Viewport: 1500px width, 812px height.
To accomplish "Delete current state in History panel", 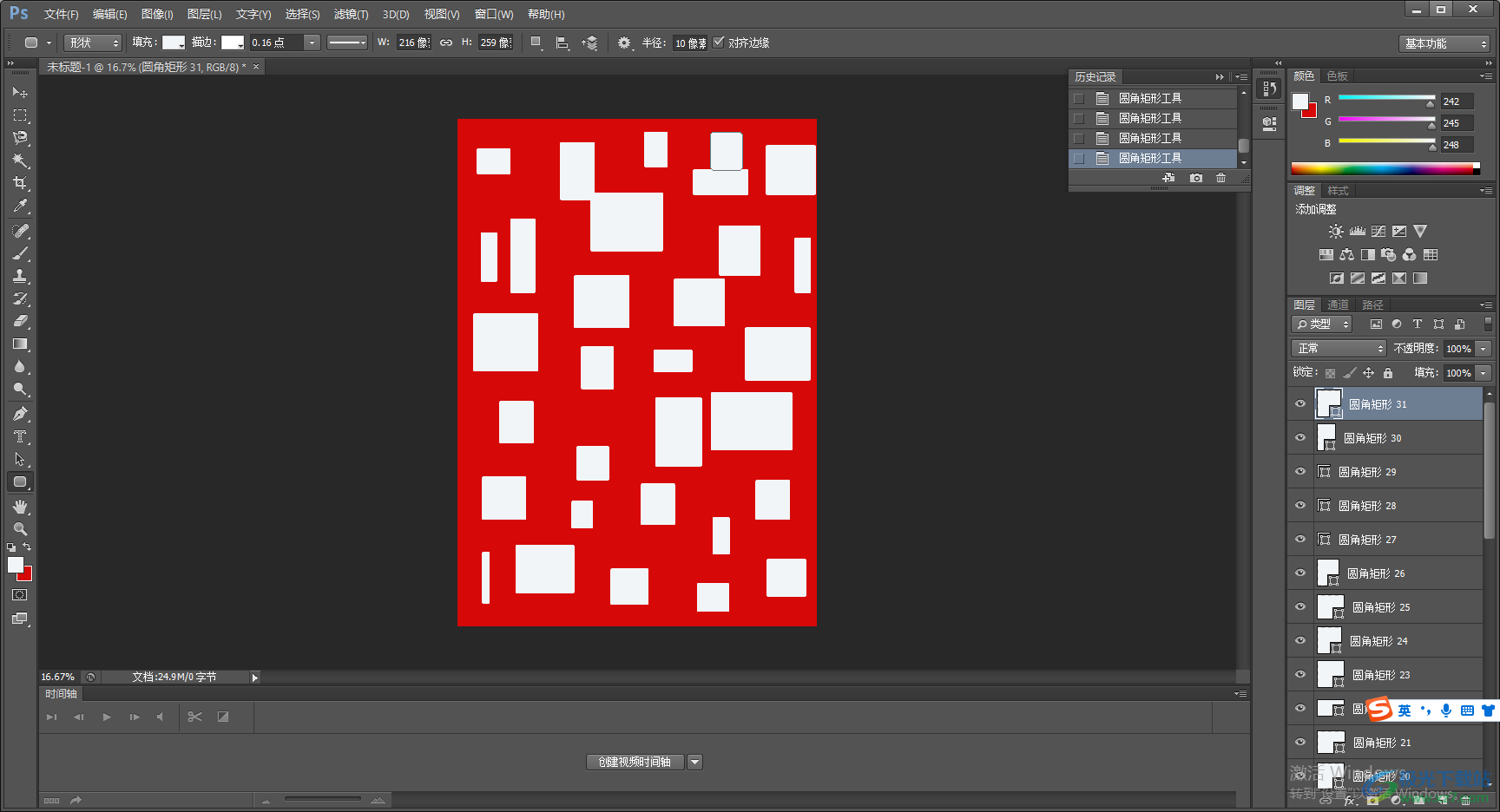I will pos(1221,178).
